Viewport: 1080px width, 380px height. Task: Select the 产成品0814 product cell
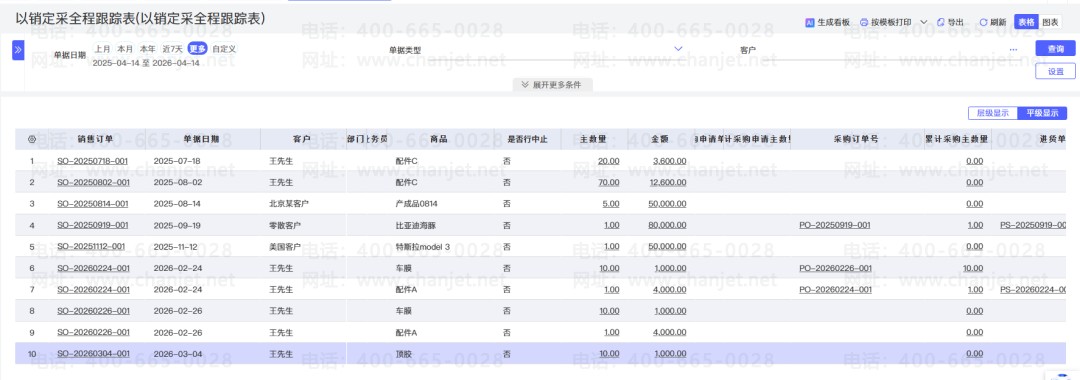click(418, 204)
